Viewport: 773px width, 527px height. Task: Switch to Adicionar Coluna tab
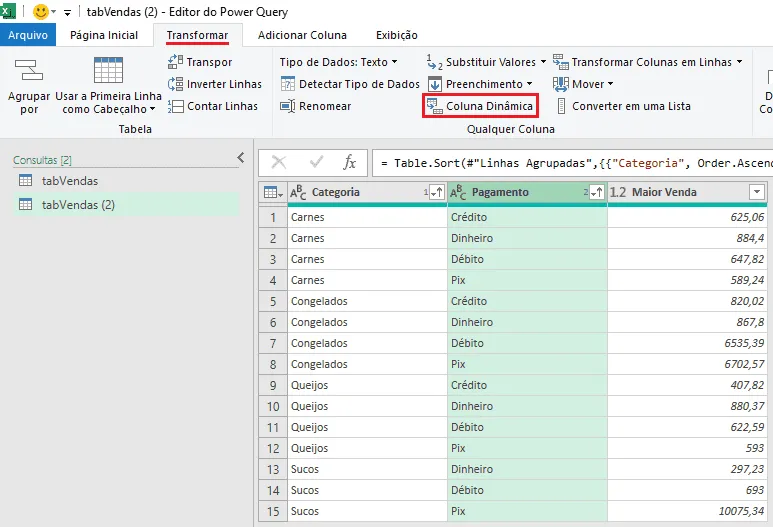coord(302,35)
